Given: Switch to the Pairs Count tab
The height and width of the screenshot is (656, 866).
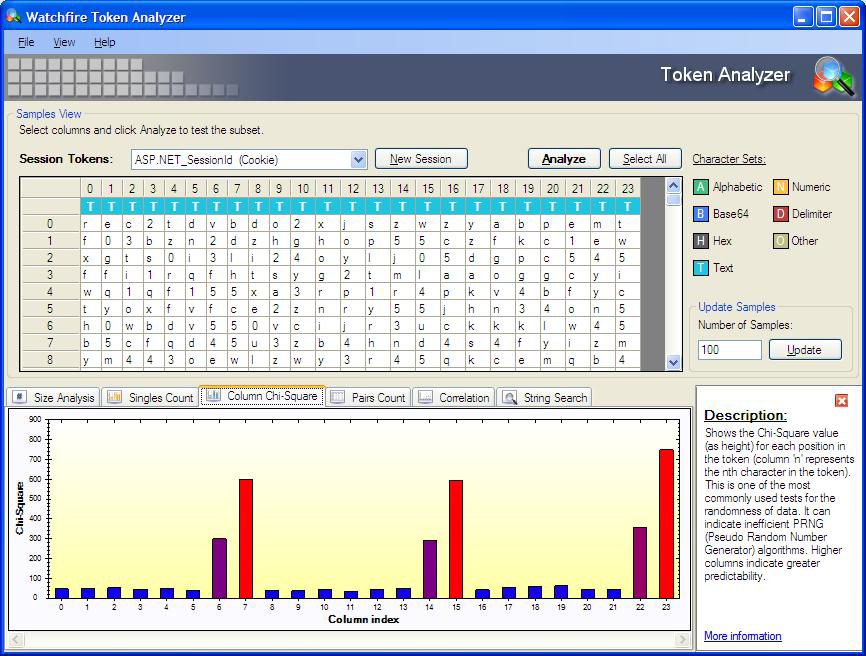Looking at the screenshot, I should pyautogui.click(x=368, y=397).
